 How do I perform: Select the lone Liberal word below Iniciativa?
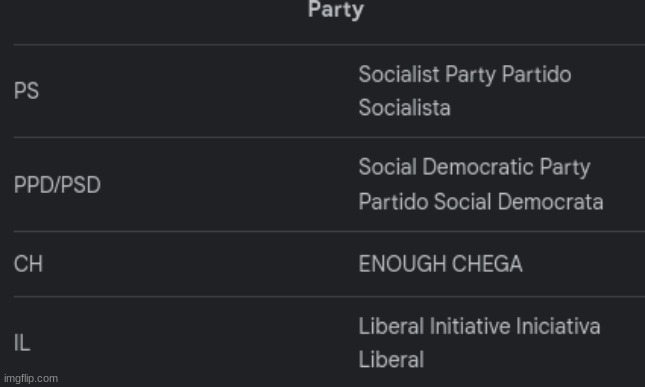coord(391,359)
